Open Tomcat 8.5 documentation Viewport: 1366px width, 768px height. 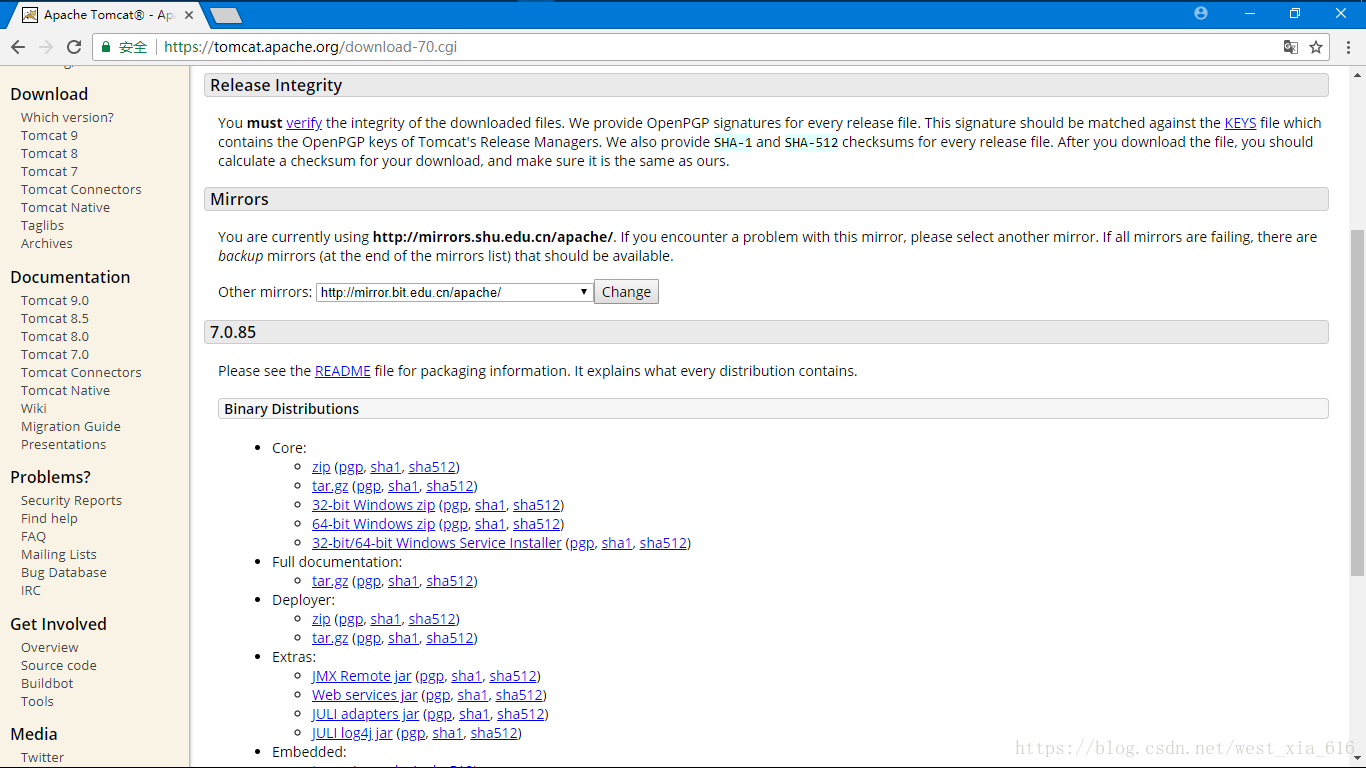click(x=54, y=318)
